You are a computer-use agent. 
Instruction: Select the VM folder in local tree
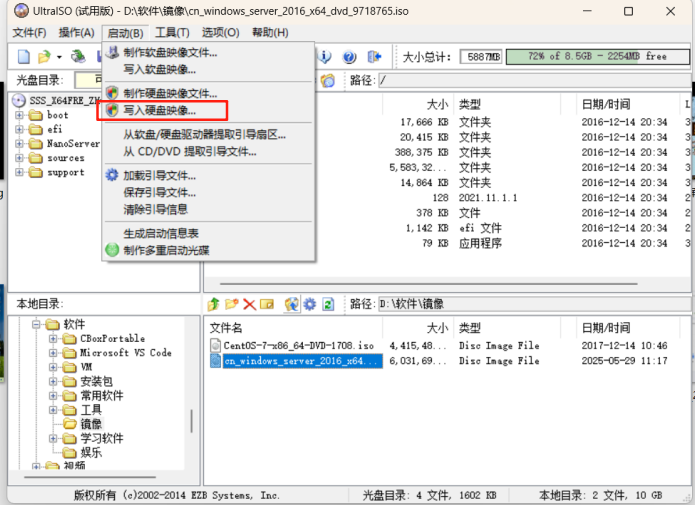pyautogui.click(x=86, y=367)
